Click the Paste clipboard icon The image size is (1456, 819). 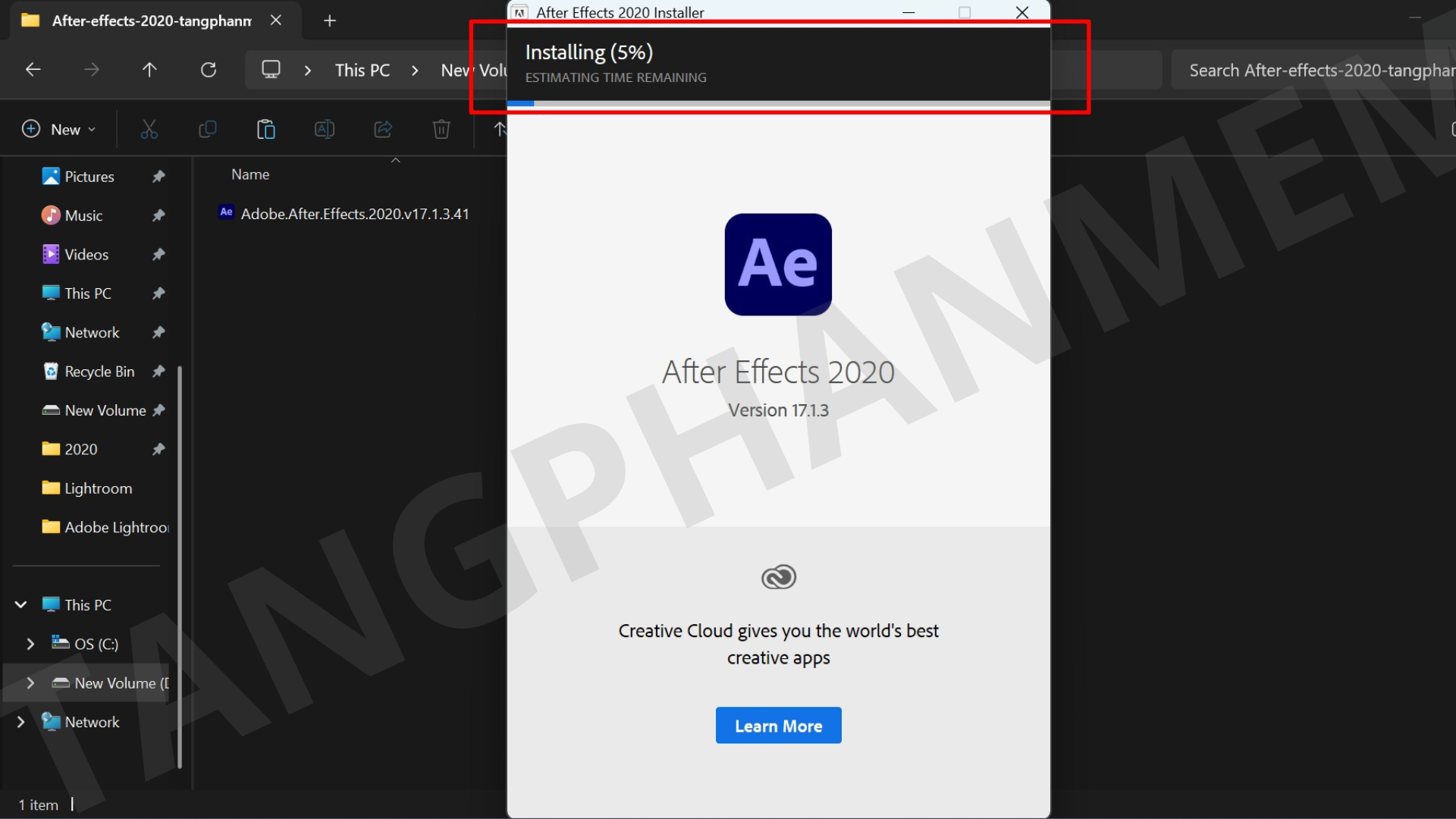pos(265,129)
